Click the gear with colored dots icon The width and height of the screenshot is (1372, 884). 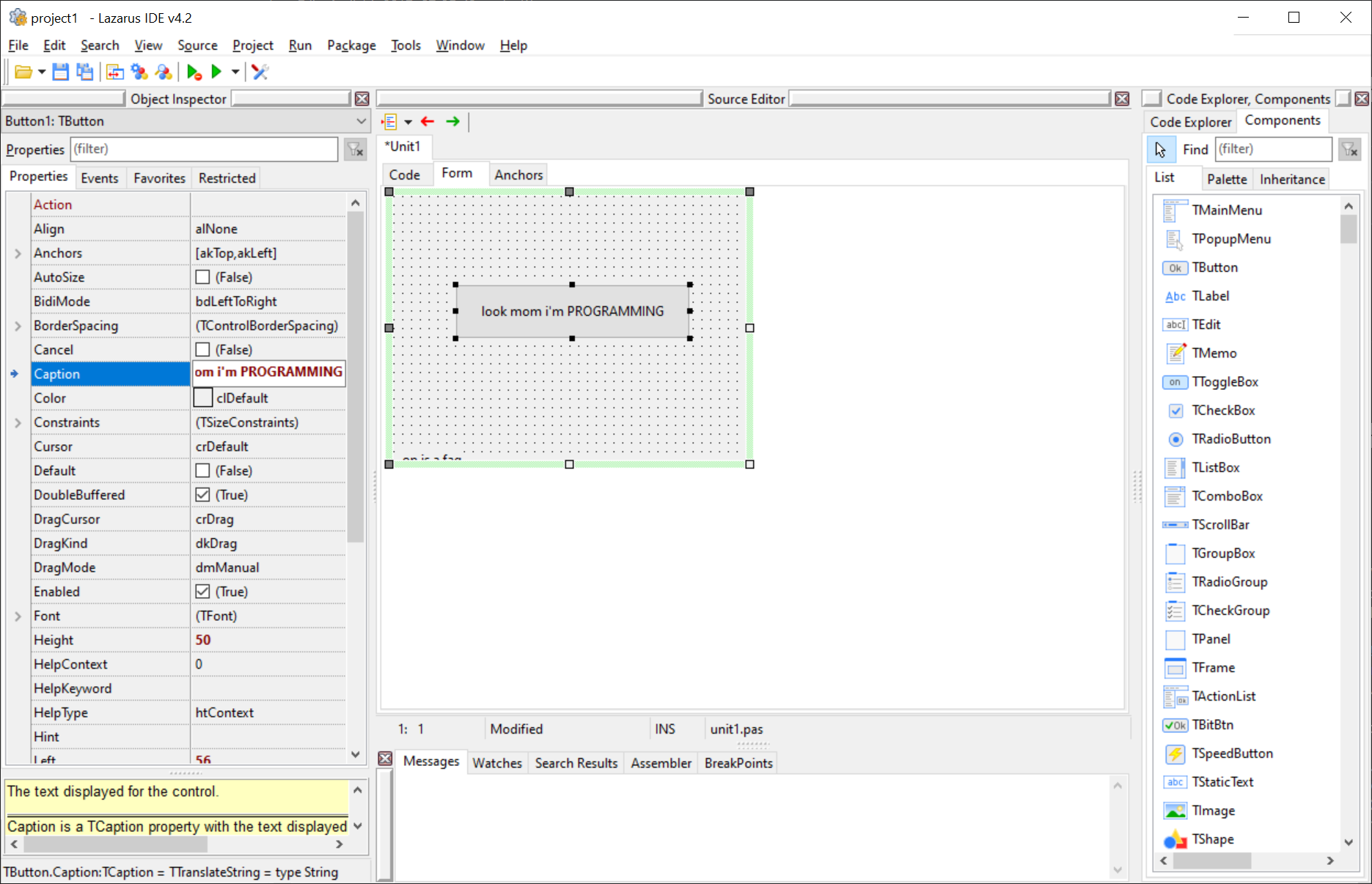click(x=139, y=72)
